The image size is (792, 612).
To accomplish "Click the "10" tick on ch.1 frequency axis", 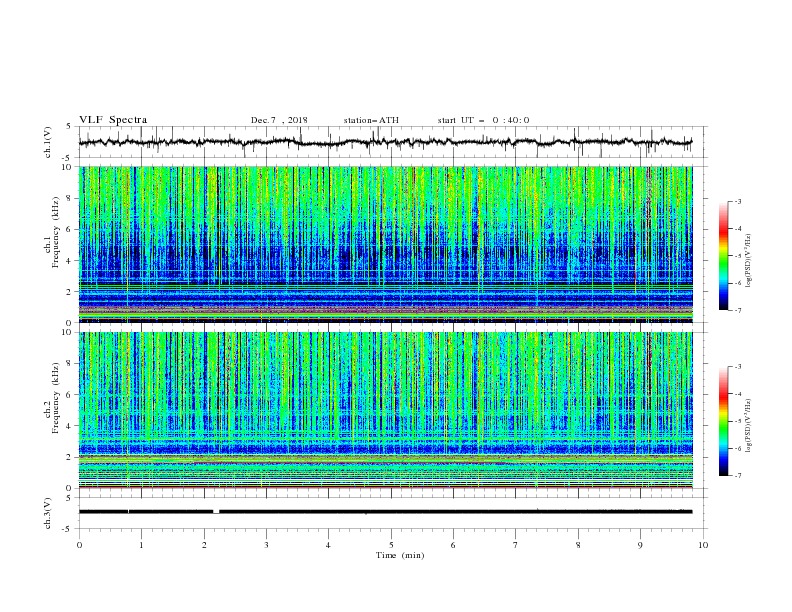I will coord(68,167).
